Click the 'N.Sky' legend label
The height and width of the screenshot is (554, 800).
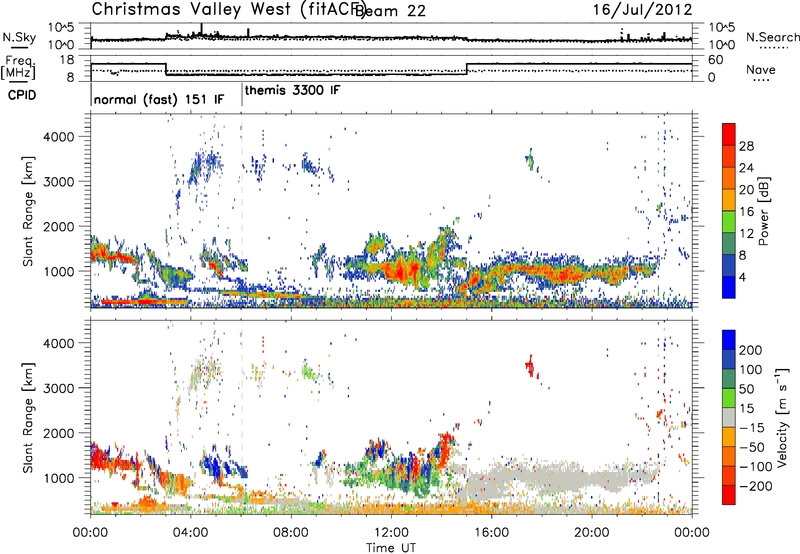tap(19, 37)
